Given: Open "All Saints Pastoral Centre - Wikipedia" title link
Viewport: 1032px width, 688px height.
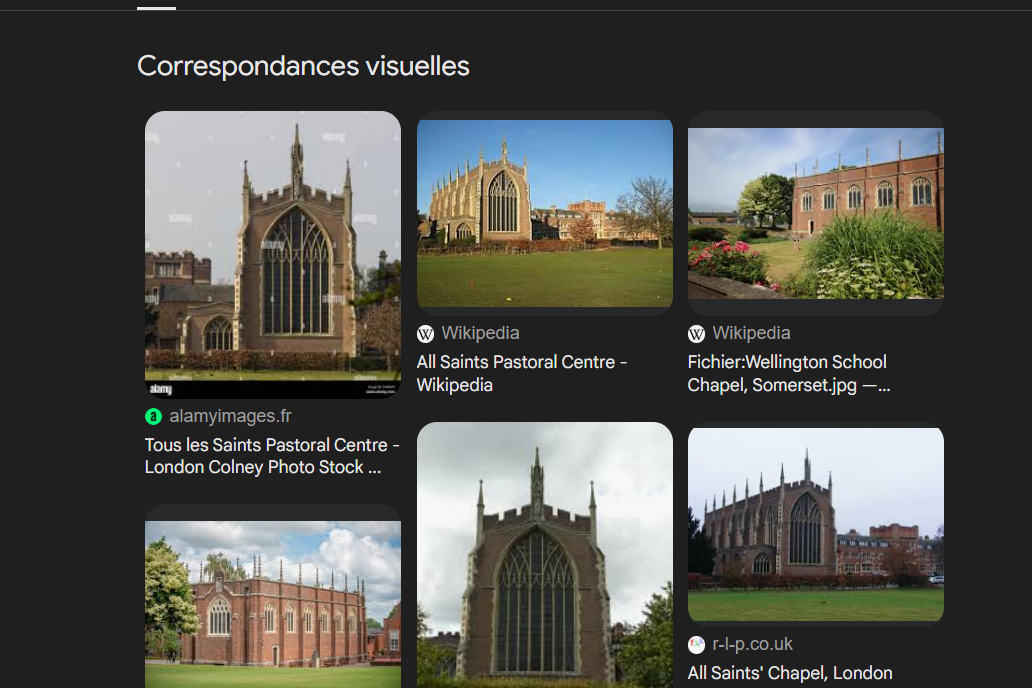Looking at the screenshot, I should point(521,373).
